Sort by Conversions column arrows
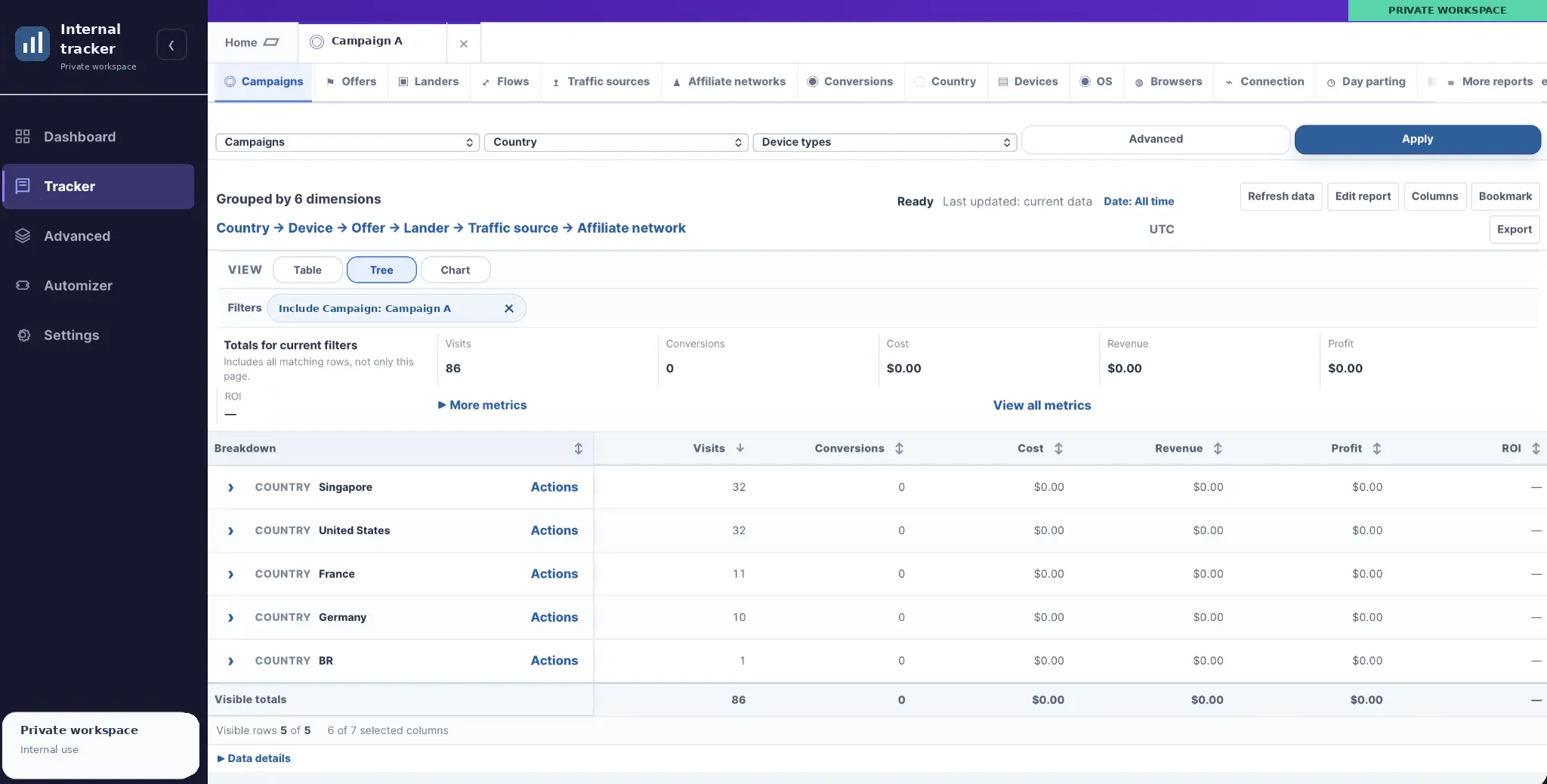The height and width of the screenshot is (784, 1547). click(x=899, y=449)
